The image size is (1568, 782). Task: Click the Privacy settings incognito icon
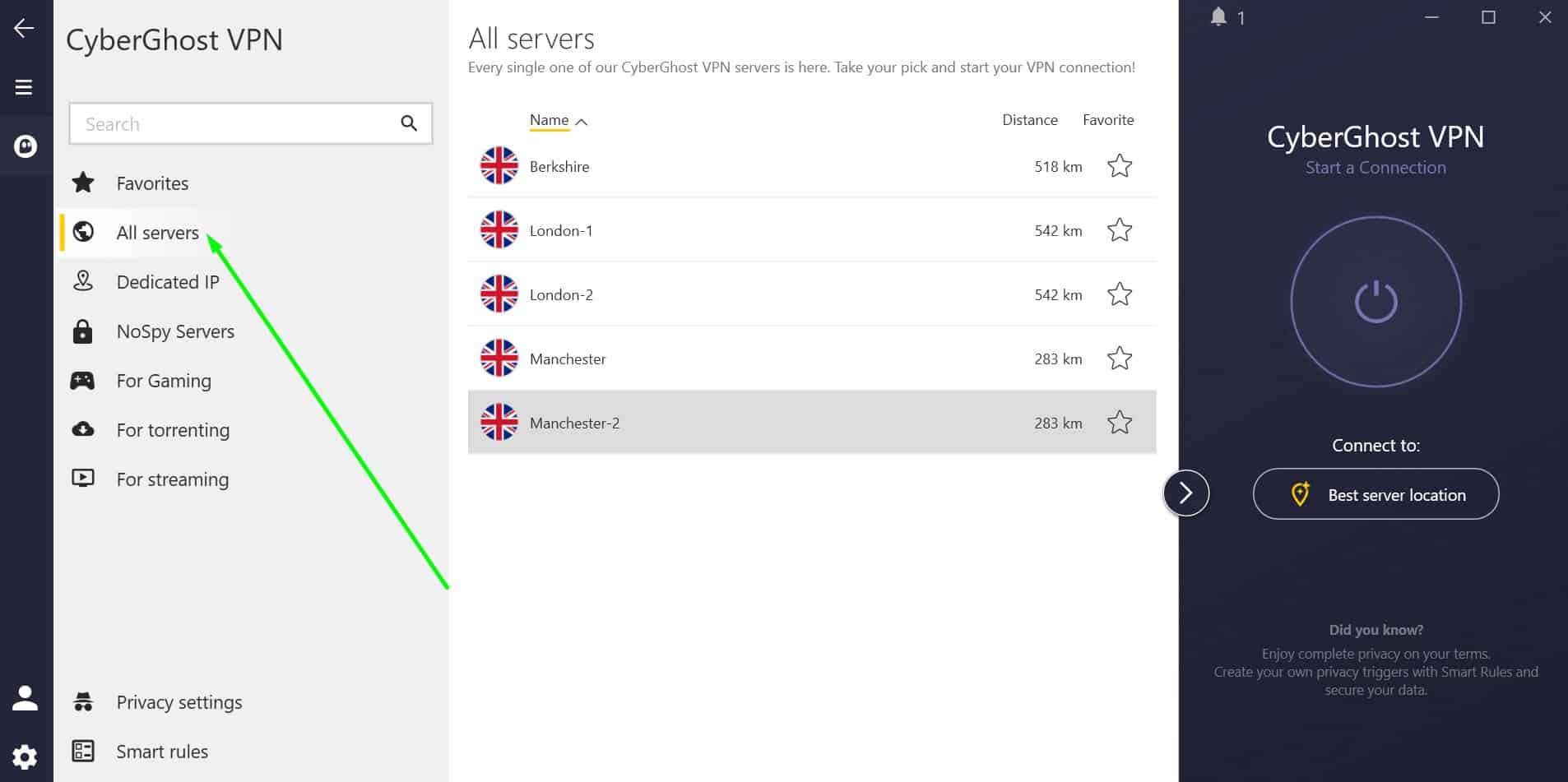click(x=83, y=701)
